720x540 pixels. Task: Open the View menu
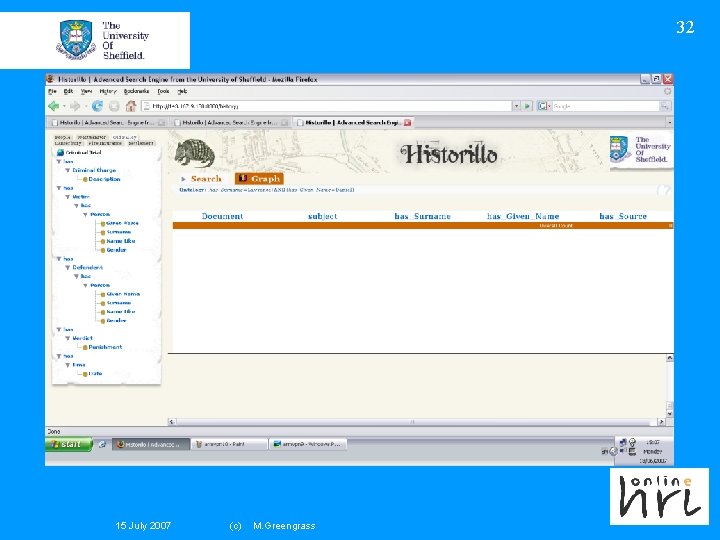[86, 91]
